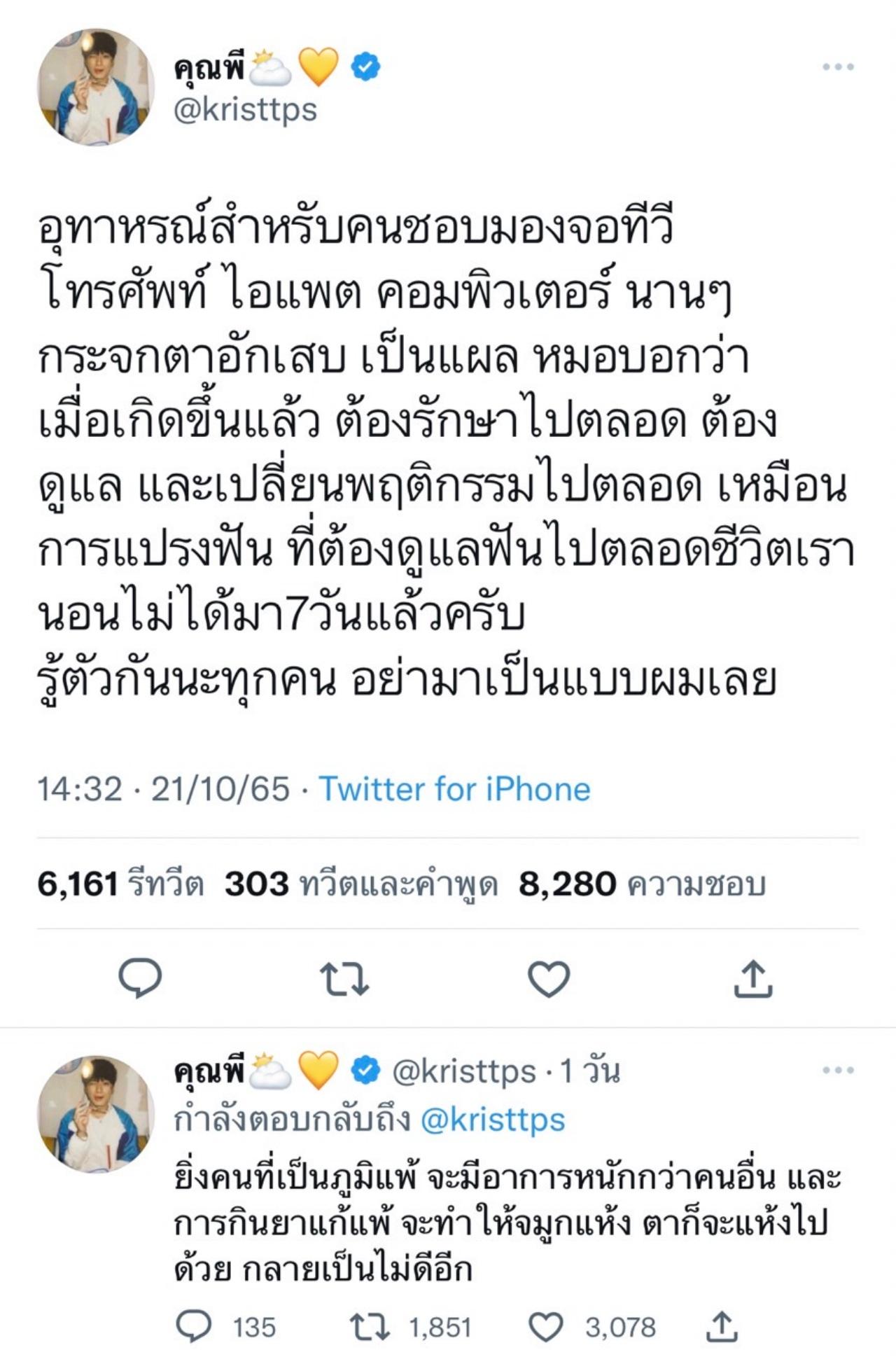896x1371 pixels.
Task: Open reply author's profile picture
Action: coord(96,1113)
